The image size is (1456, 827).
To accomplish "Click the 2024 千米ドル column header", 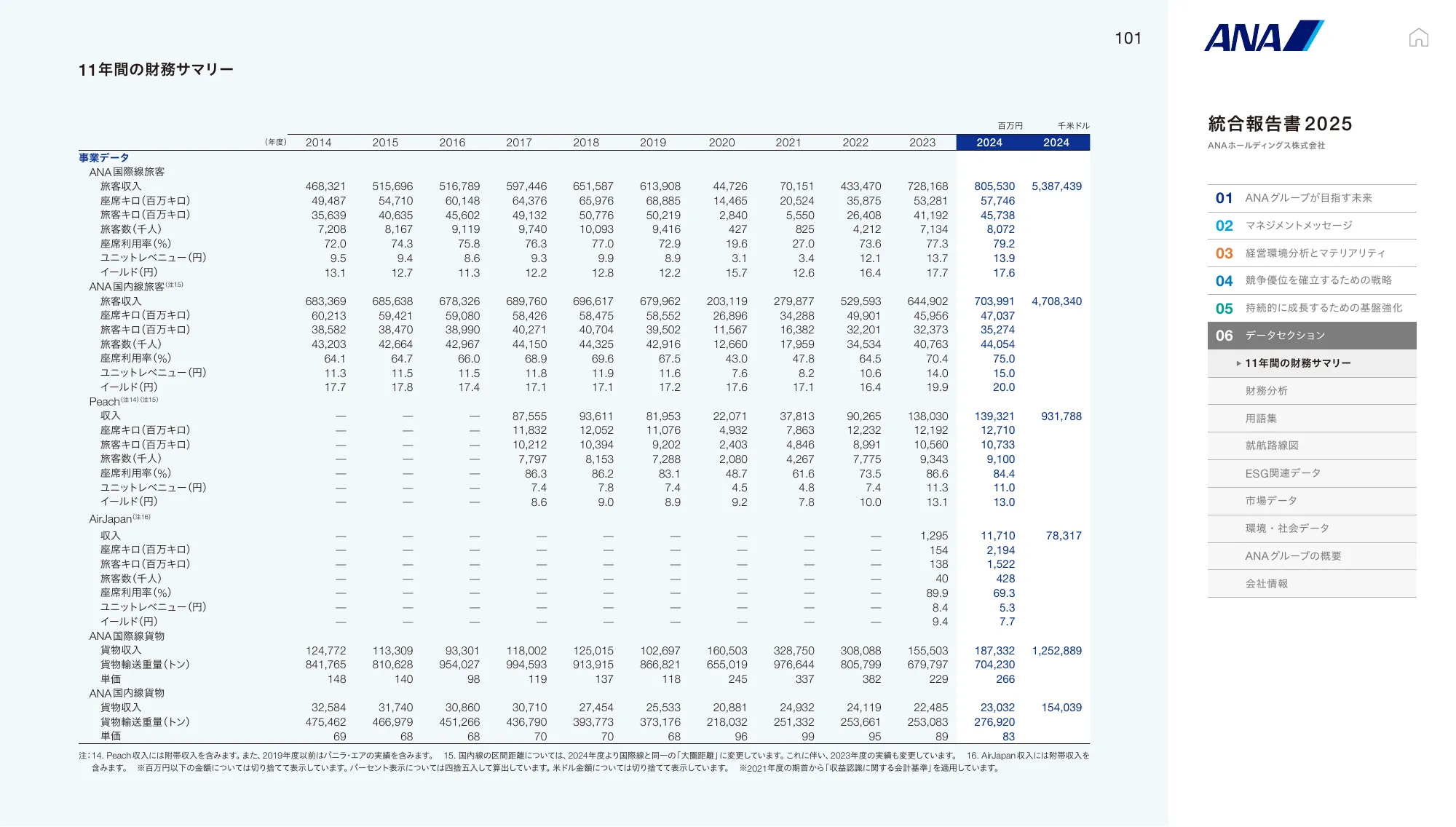I will coord(1056,143).
